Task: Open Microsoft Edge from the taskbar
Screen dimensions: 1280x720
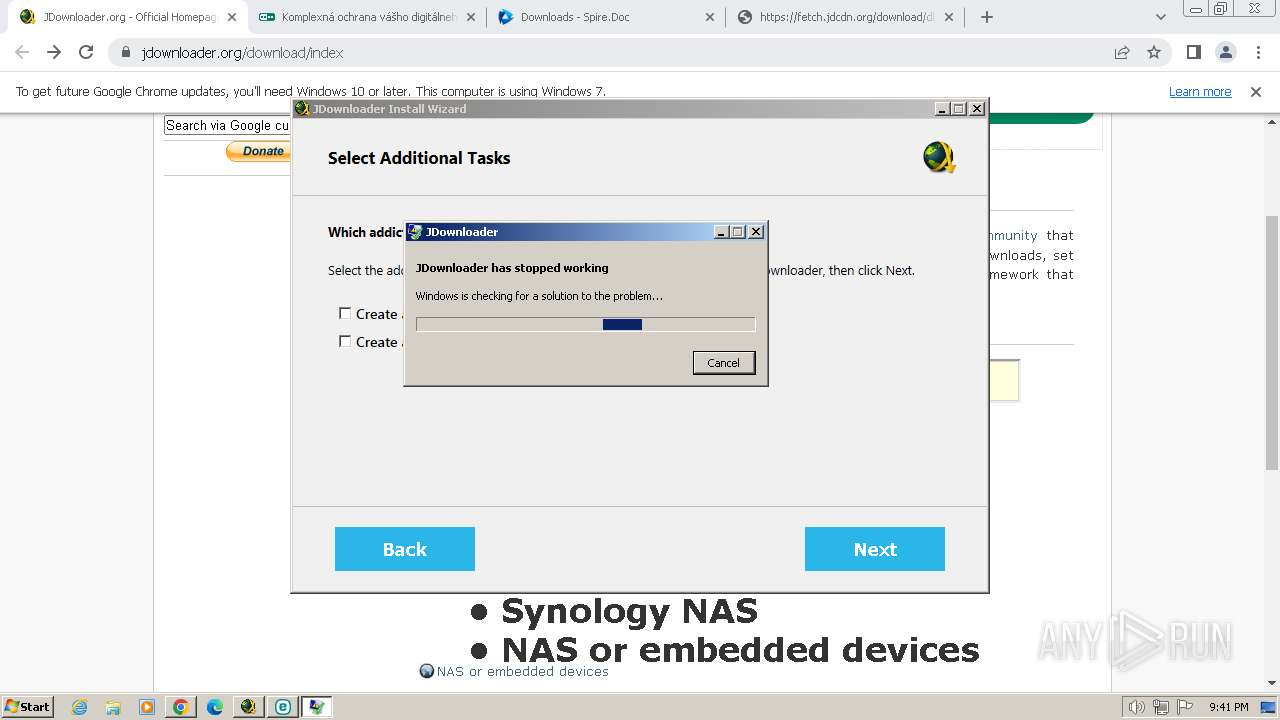Action: tap(215, 707)
